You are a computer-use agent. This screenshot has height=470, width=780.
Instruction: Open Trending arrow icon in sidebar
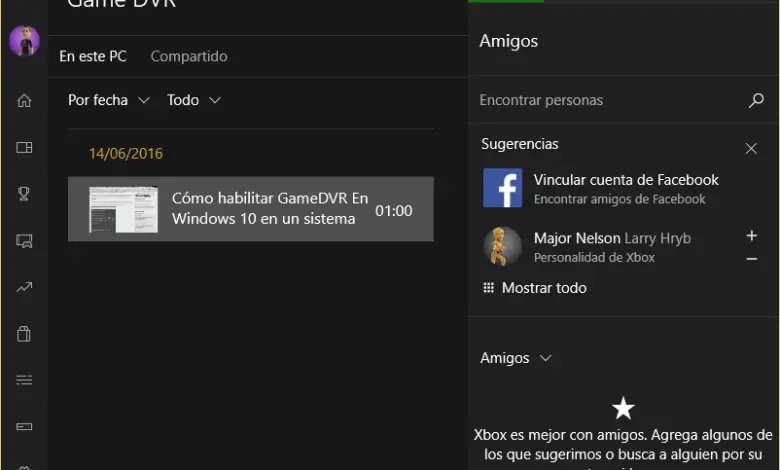click(24, 287)
